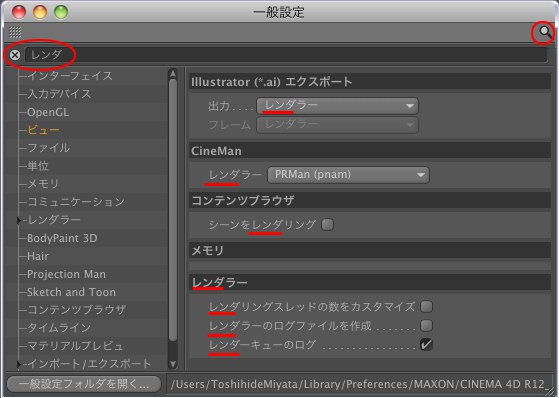The width and height of the screenshot is (559, 398).
Task: Click 一般設定フォルダを開く button
Action: (x=84, y=384)
